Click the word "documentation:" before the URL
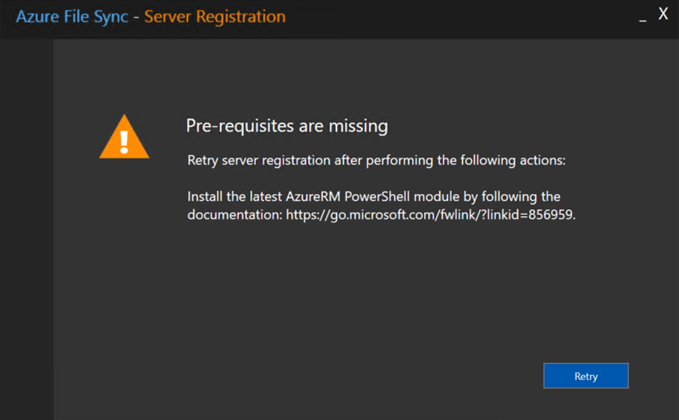The image size is (679, 420). 235,215
